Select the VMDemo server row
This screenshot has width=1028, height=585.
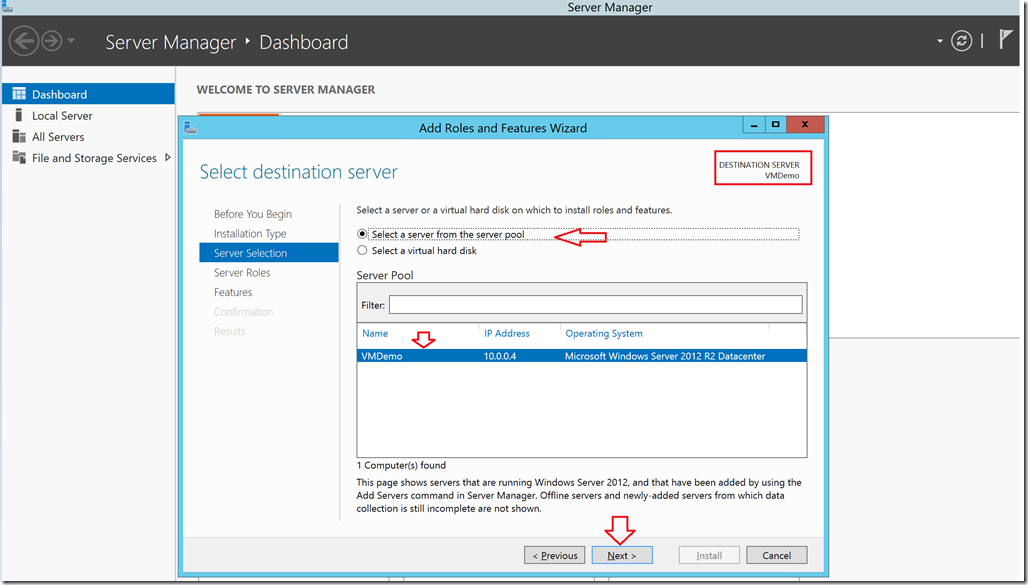[582, 356]
